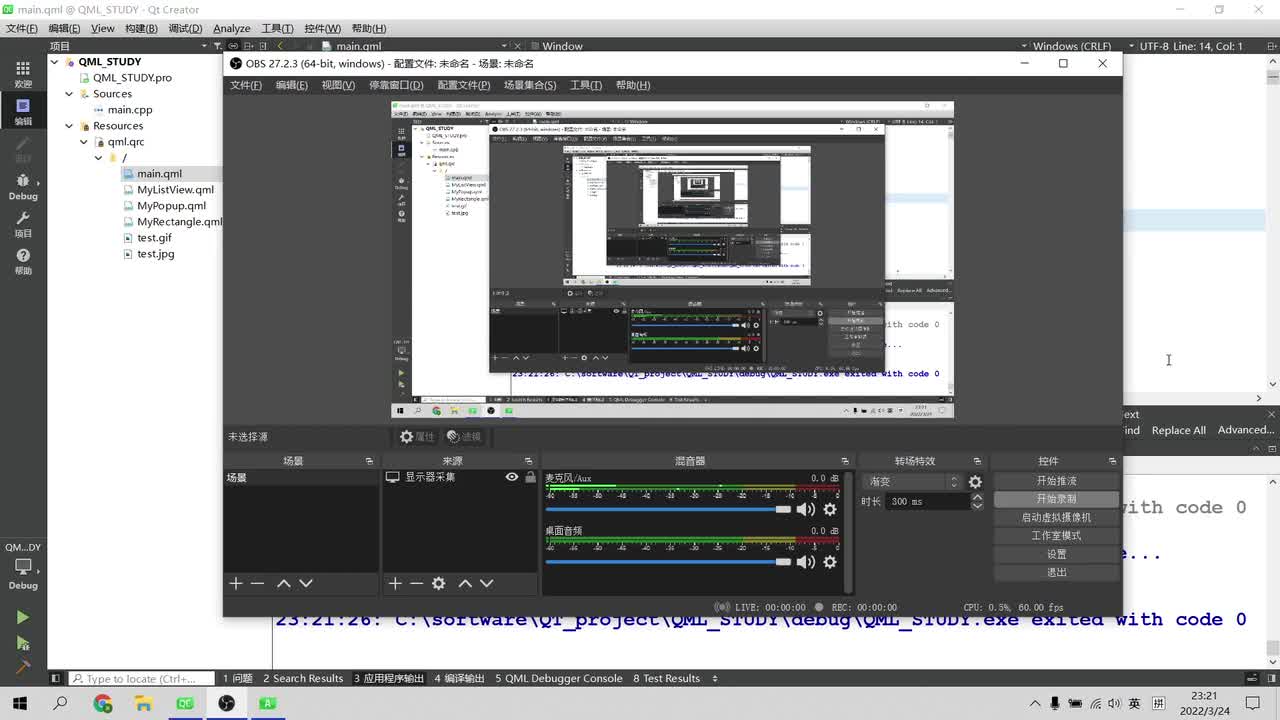The height and width of the screenshot is (720, 1280).
Task: Open source properties gear in 来源 panel toolbar
Action: 438,583
